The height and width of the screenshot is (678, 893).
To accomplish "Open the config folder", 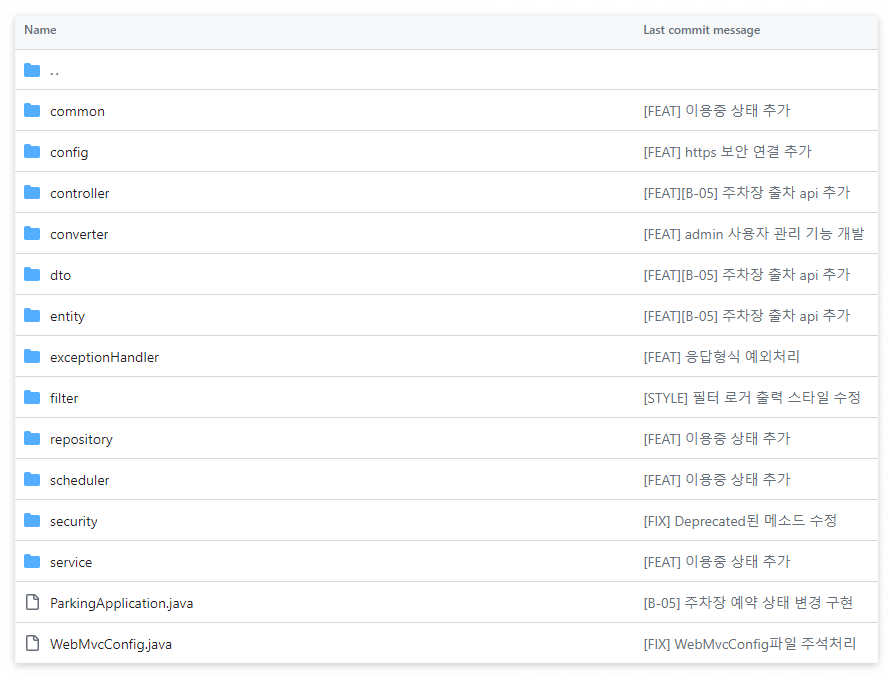I will coord(69,153).
